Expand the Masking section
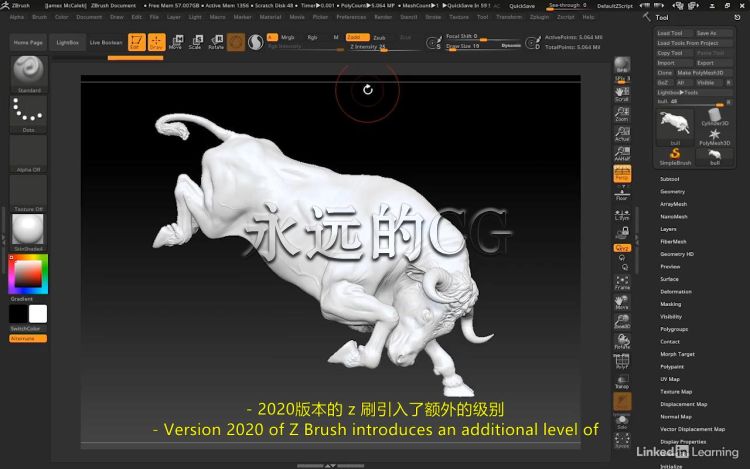The width and height of the screenshot is (750, 469). coord(671,304)
